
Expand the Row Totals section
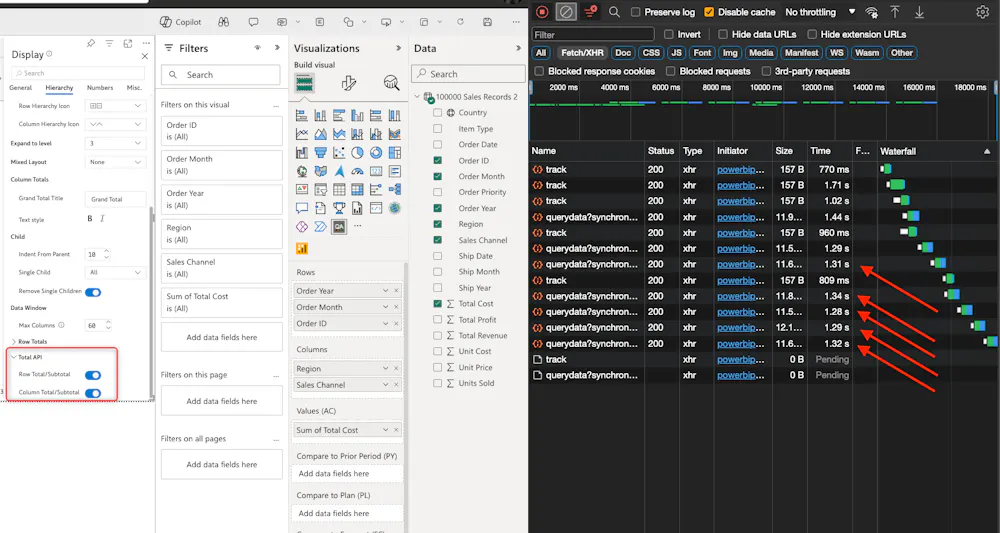click(x=14, y=342)
